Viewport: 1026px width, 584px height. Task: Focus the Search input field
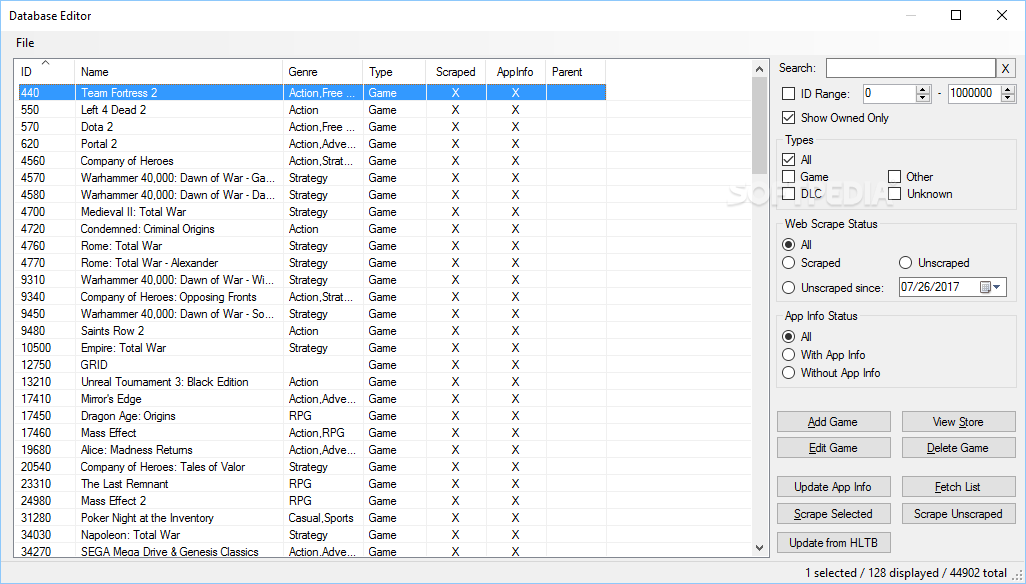[911, 68]
